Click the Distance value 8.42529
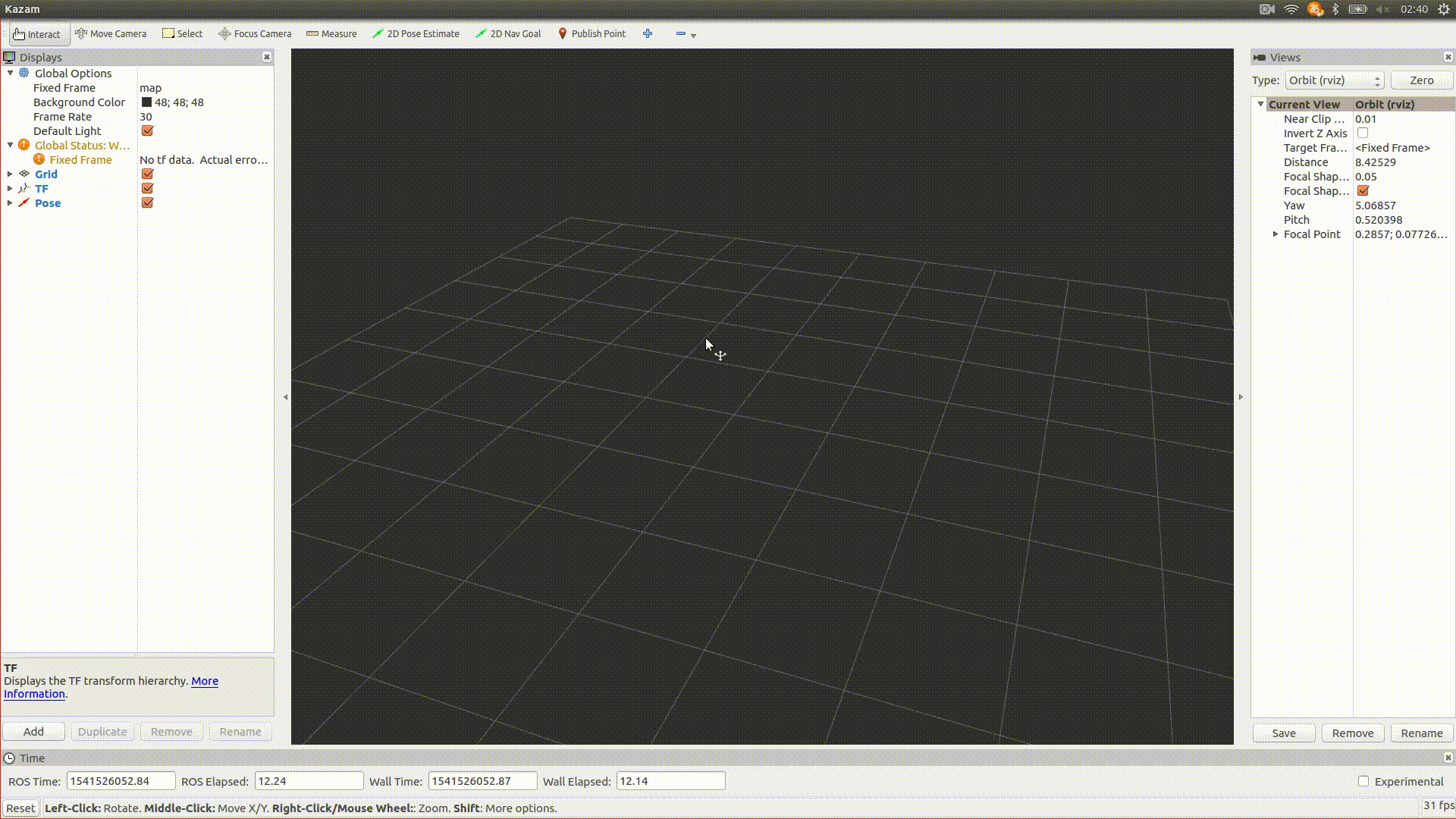Image resolution: width=1456 pixels, height=819 pixels. coord(1376,162)
